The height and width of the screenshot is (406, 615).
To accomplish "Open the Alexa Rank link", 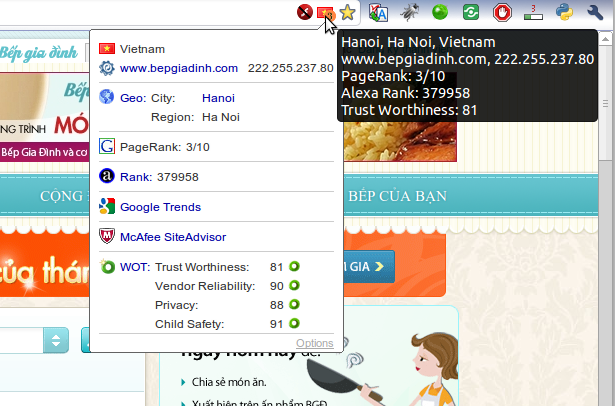I will tap(136, 177).
